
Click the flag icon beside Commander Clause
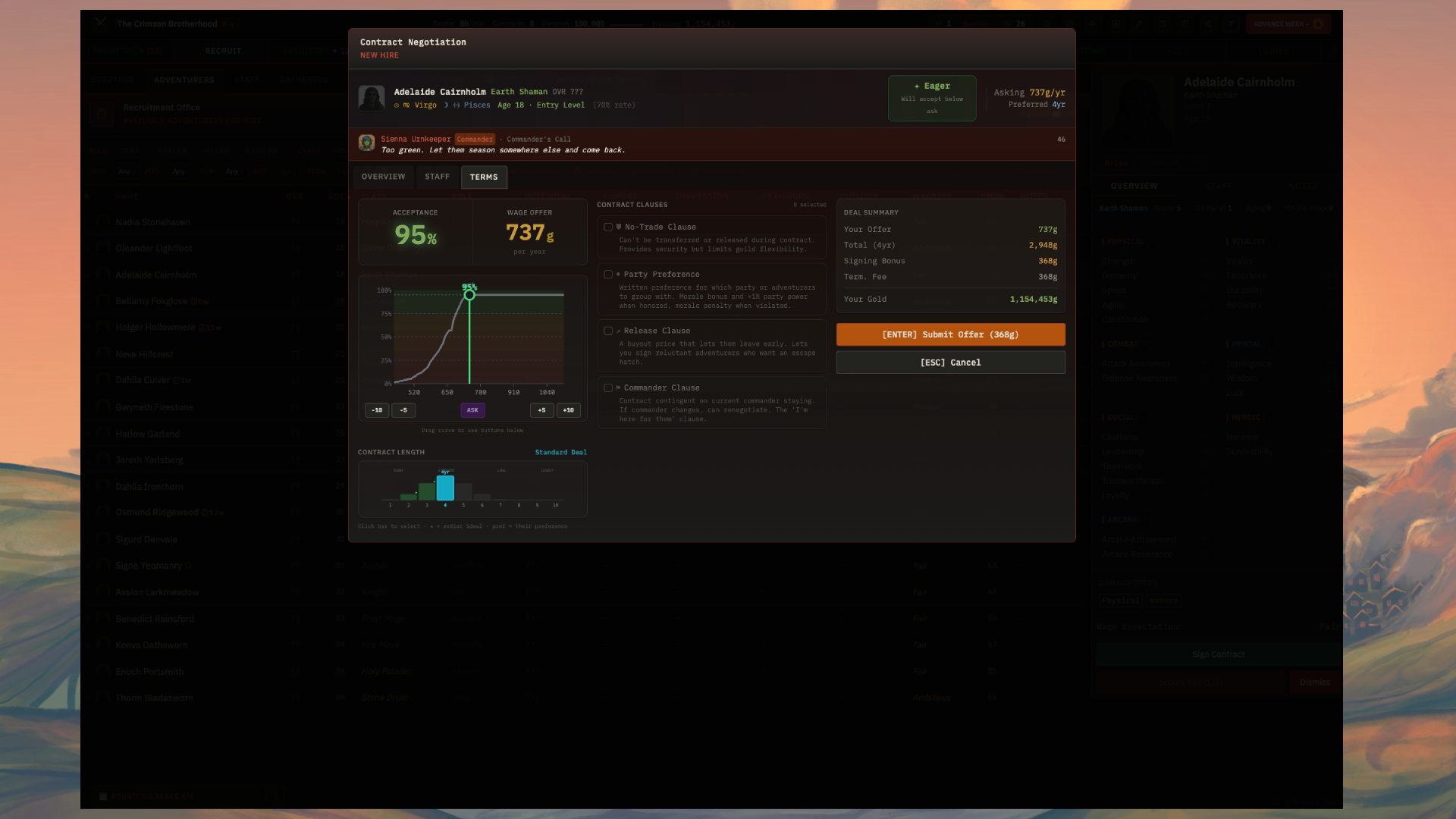coord(618,388)
